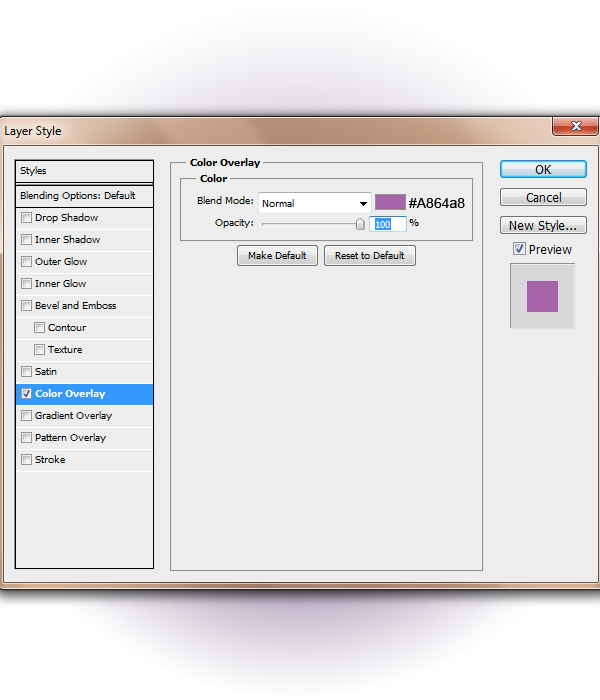The image size is (600, 700).
Task: Enable the Outer Glow effect checkbox
Action: [x=26, y=262]
